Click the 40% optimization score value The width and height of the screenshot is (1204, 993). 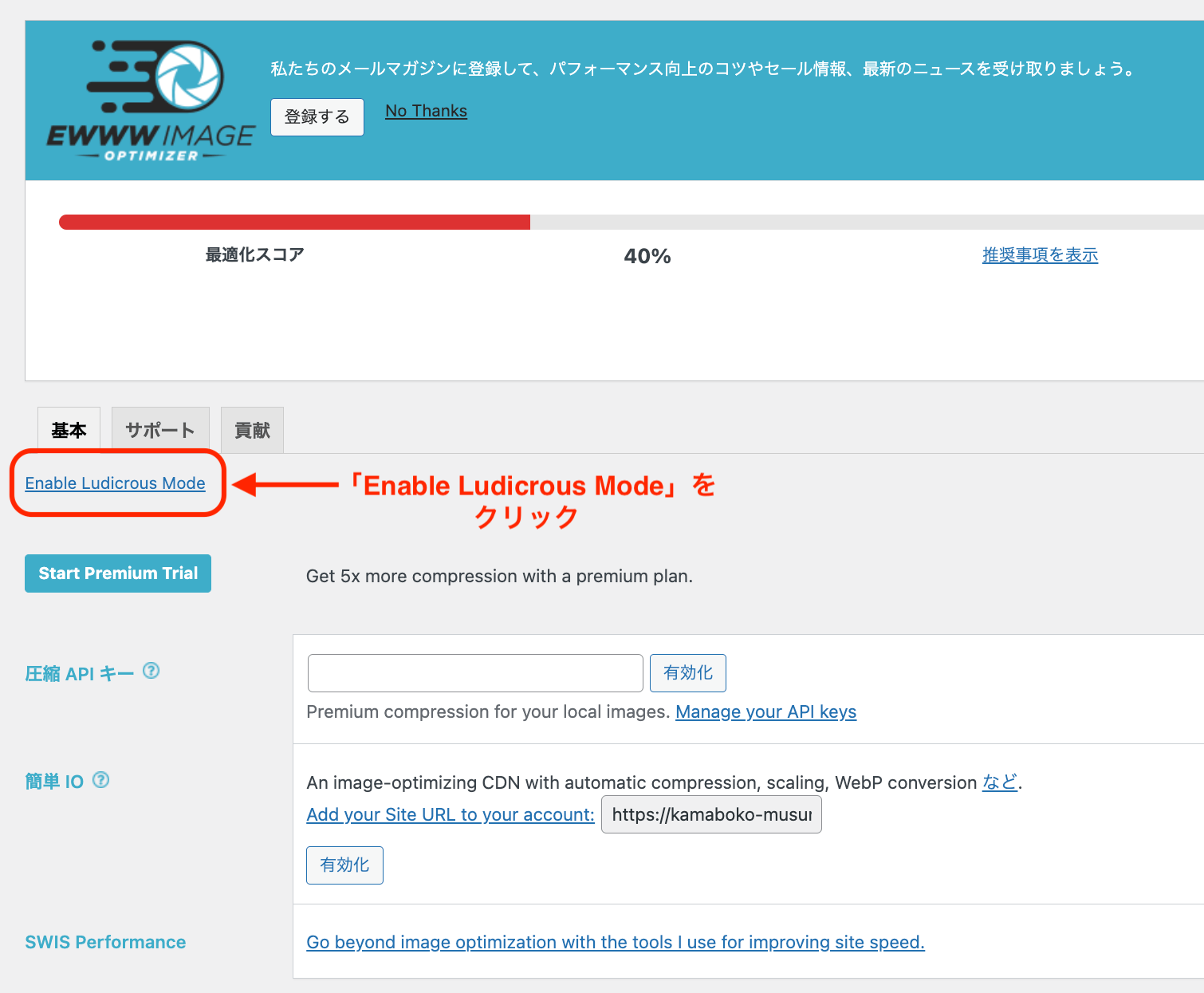click(647, 256)
